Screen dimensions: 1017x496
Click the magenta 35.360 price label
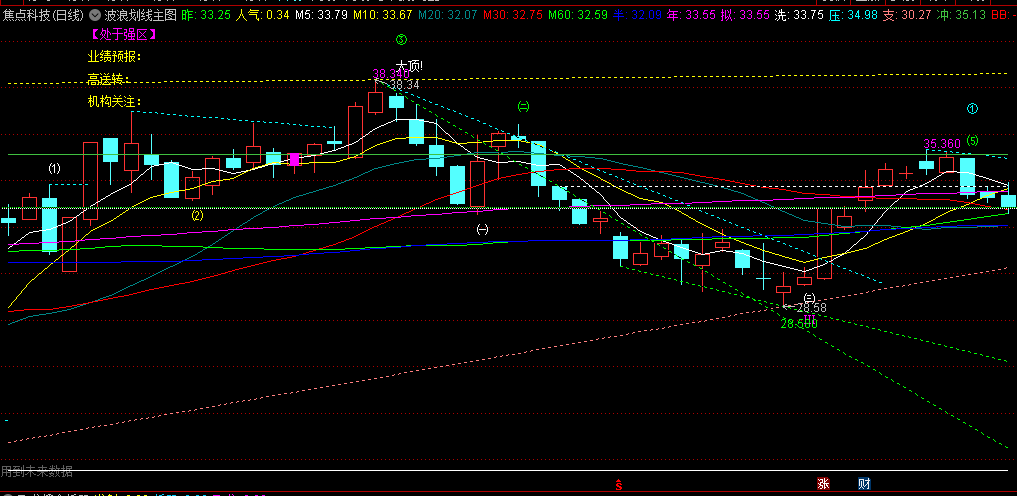click(x=942, y=143)
